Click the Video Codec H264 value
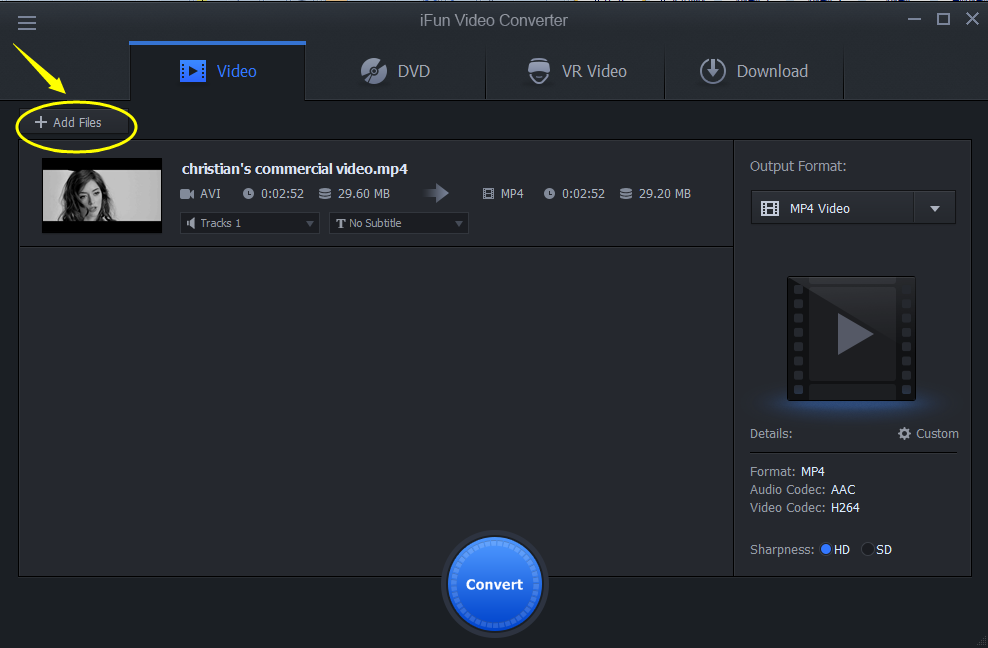Image resolution: width=988 pixels, height=648 pixels. point(845,508)
